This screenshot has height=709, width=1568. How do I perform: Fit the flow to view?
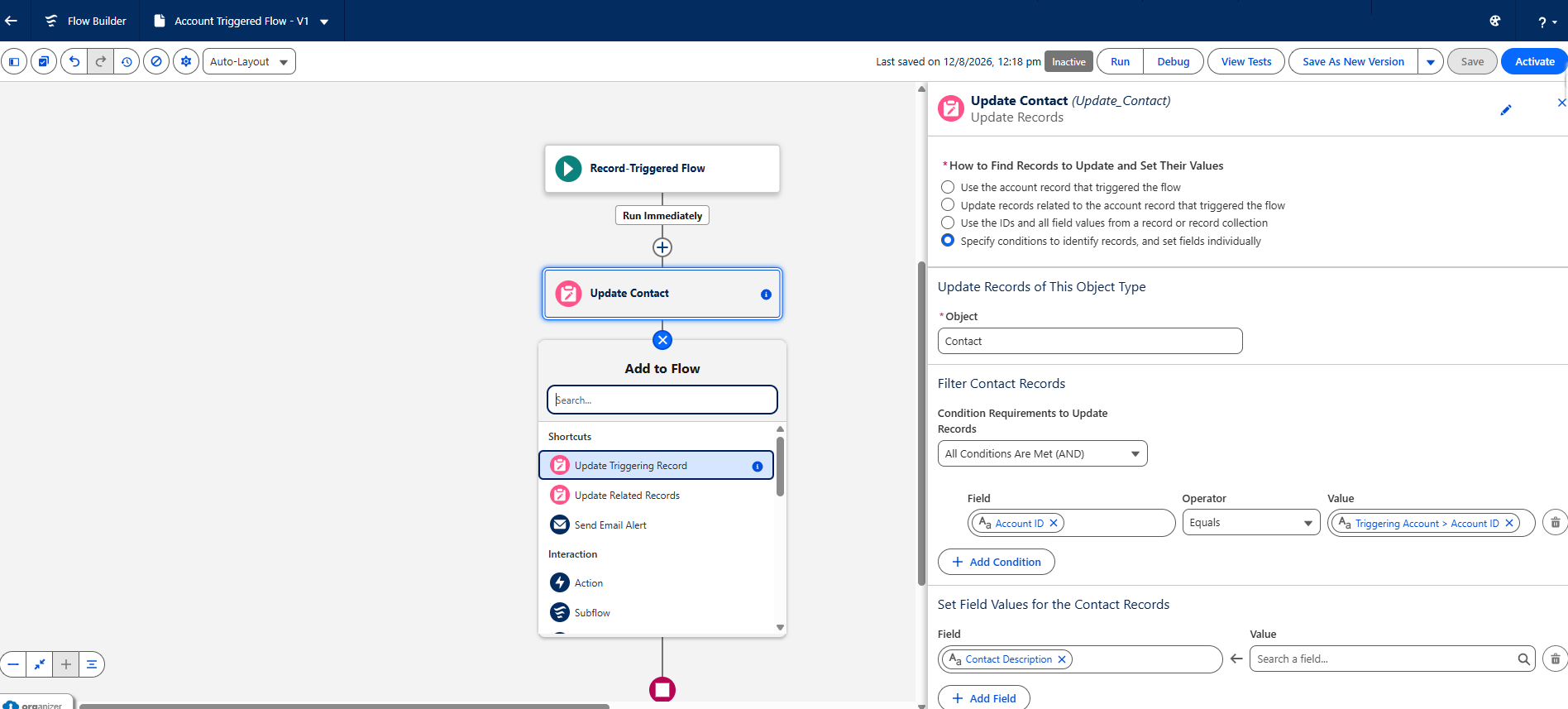pyautogui.click(x=40, y=664)
